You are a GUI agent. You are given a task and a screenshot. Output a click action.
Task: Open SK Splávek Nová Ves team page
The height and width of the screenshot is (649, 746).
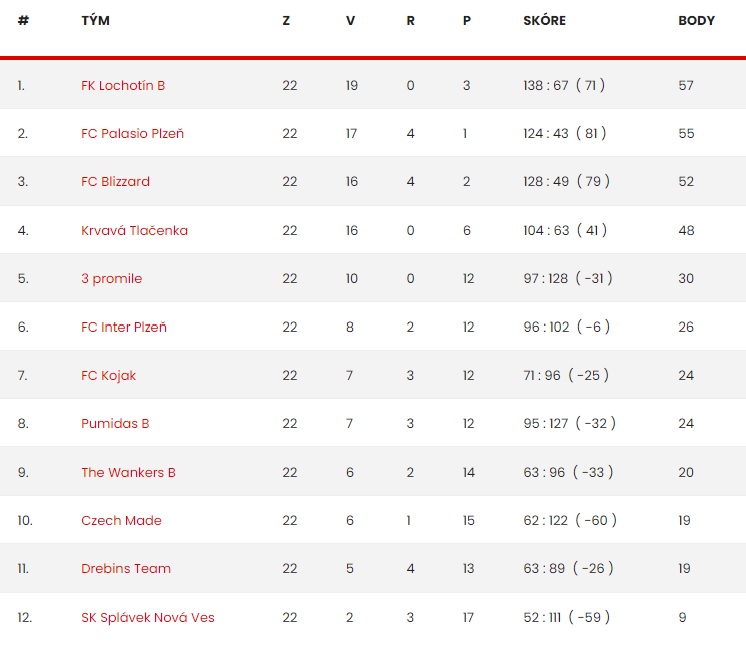point(147,618)
